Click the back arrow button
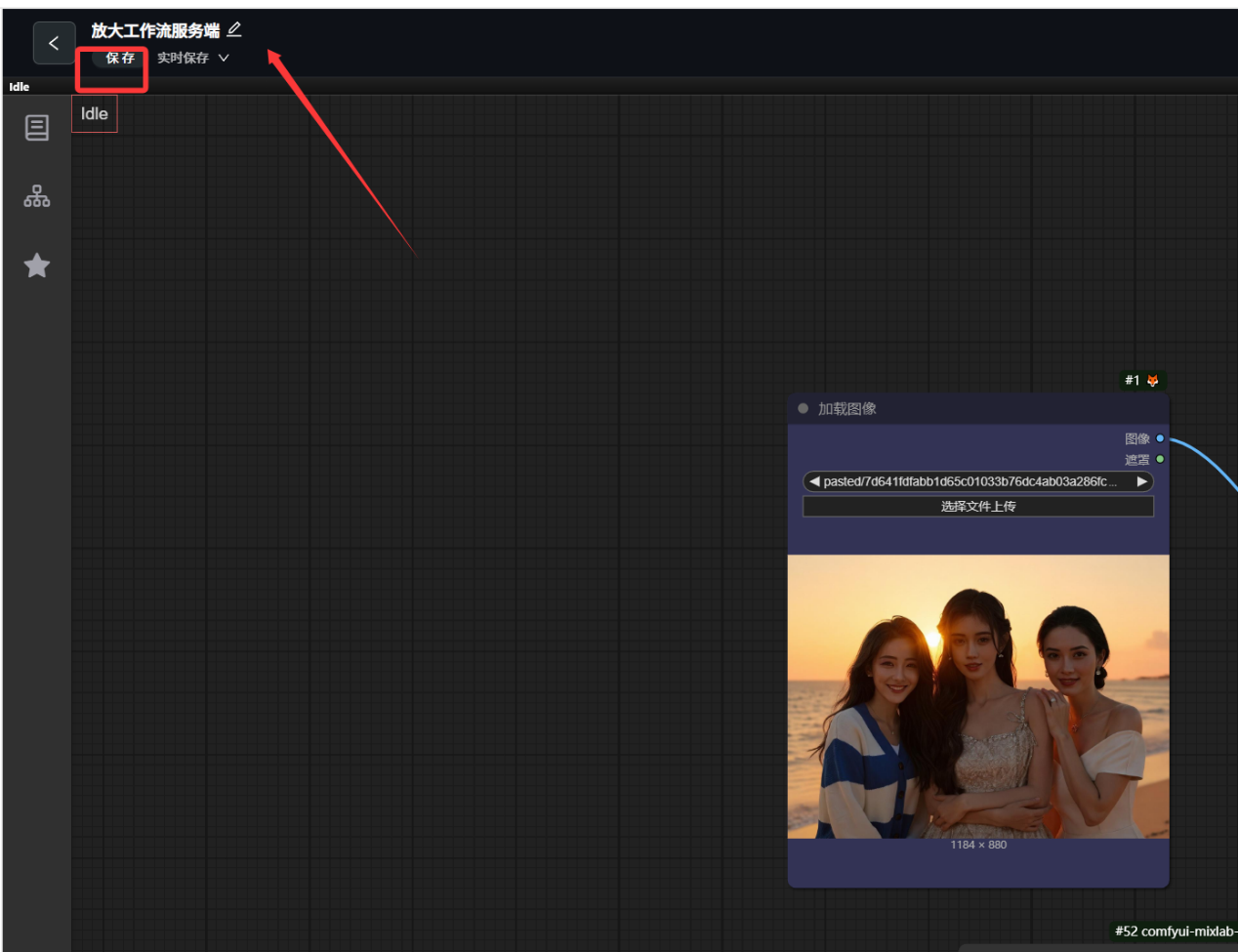1238x952 pixels. click(54, 43)
